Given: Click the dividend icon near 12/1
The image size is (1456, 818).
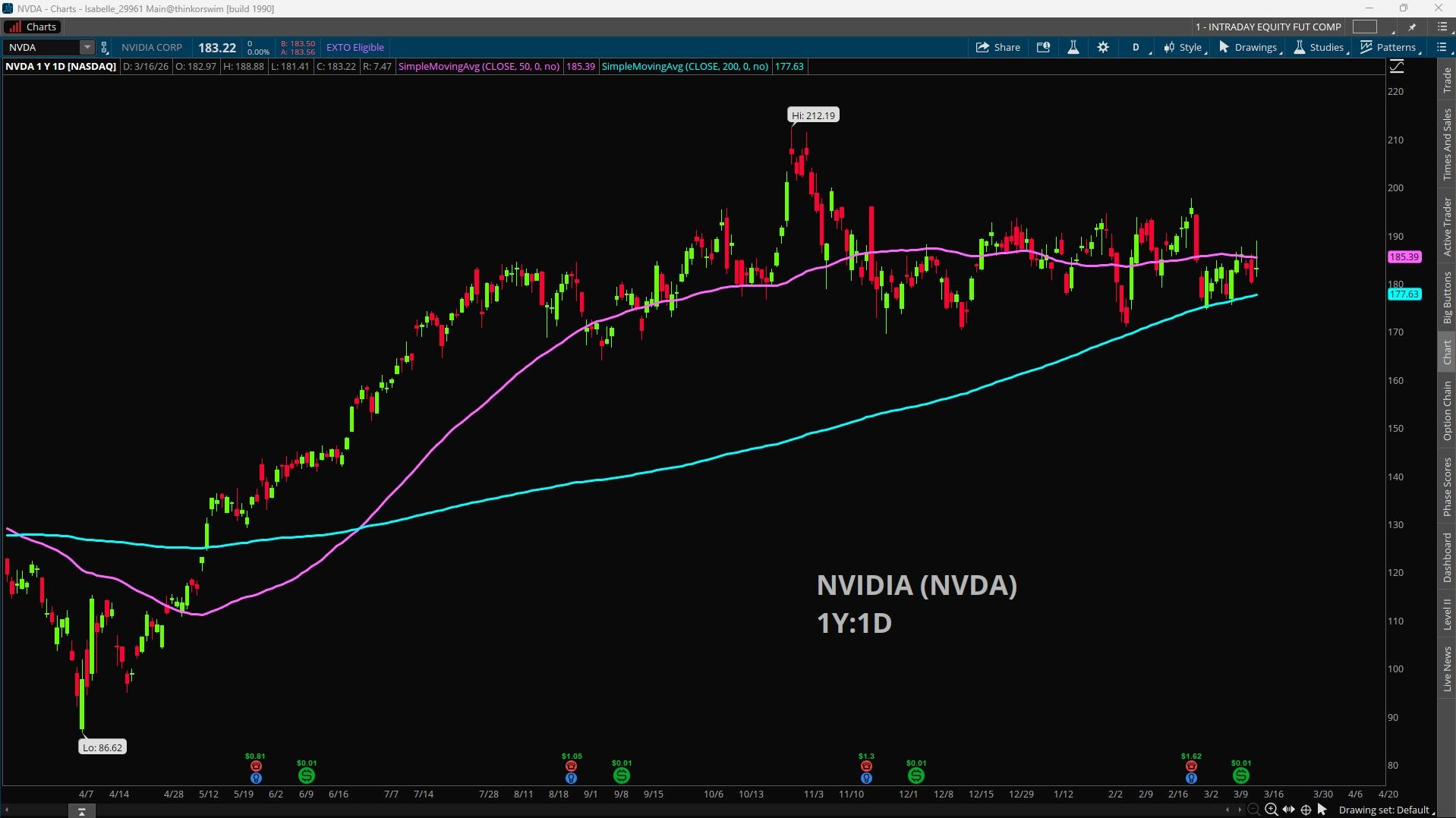Looking at the screenshot, I should coord(916,776).
